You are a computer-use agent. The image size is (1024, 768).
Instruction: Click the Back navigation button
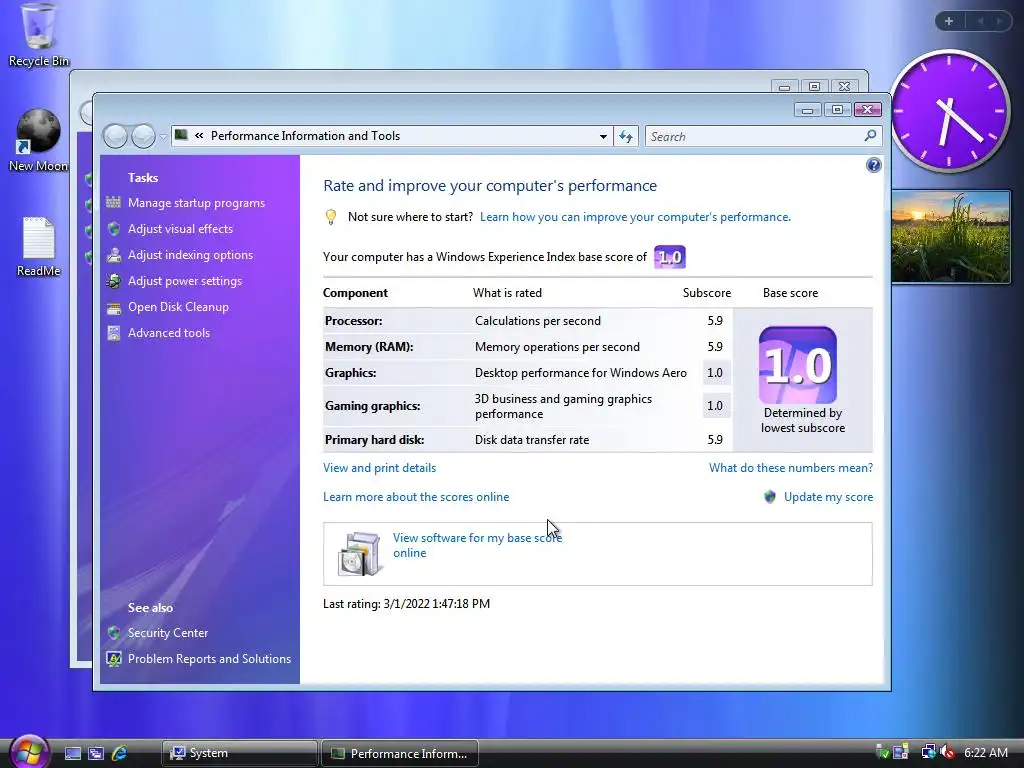pyautogui.click(x=116, y=136)
